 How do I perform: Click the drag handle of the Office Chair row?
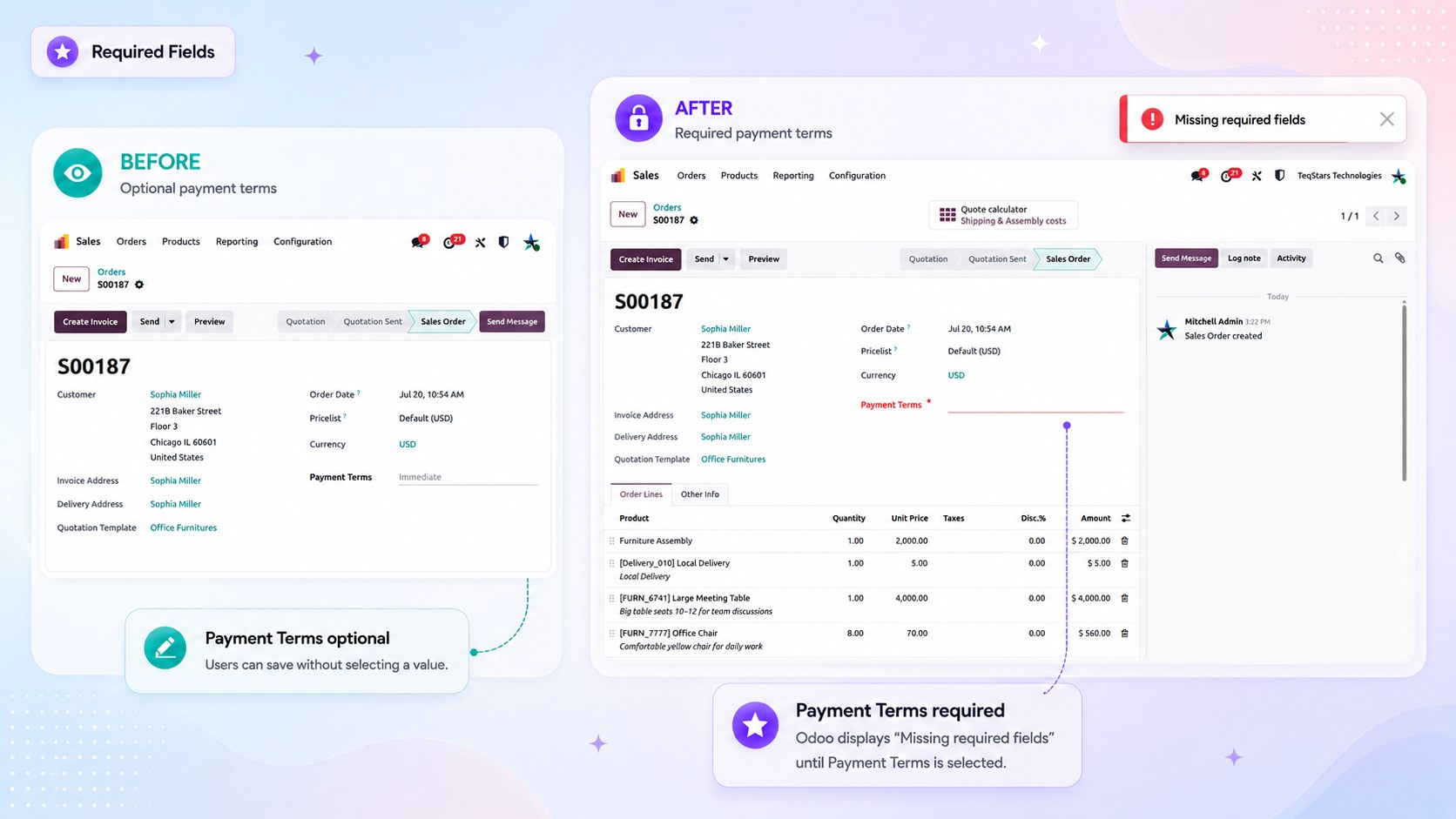611,634
